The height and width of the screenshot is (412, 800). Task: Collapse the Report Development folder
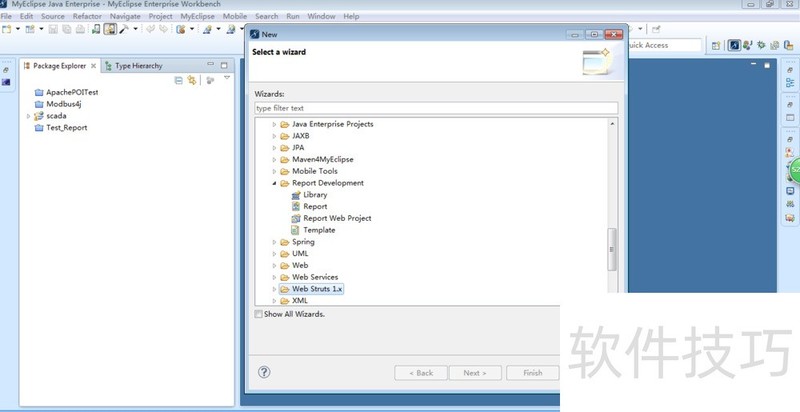pos(274,183)
